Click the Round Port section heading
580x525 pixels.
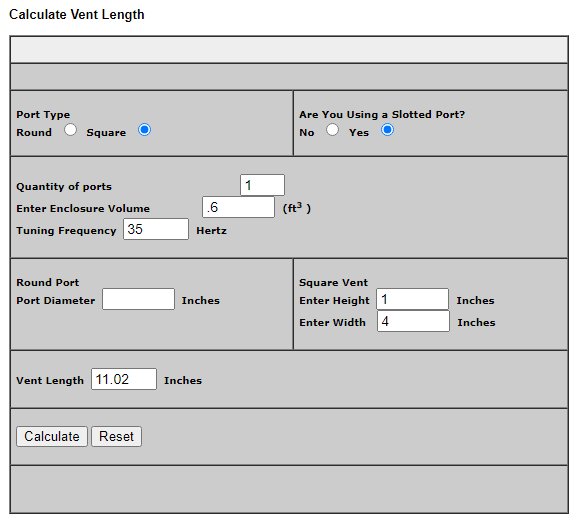click(48, 282)
